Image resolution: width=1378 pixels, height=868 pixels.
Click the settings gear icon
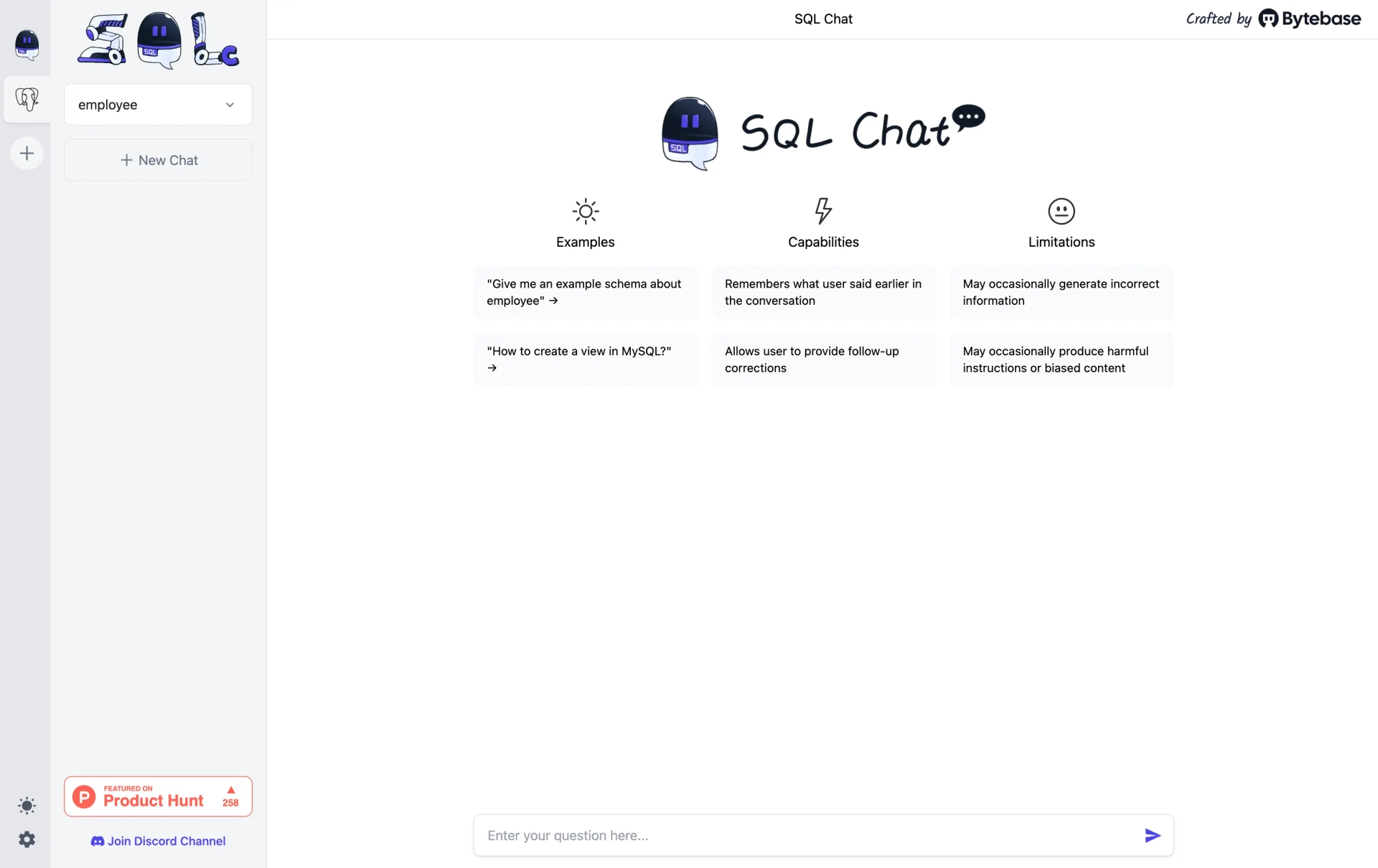coord(26,838)
